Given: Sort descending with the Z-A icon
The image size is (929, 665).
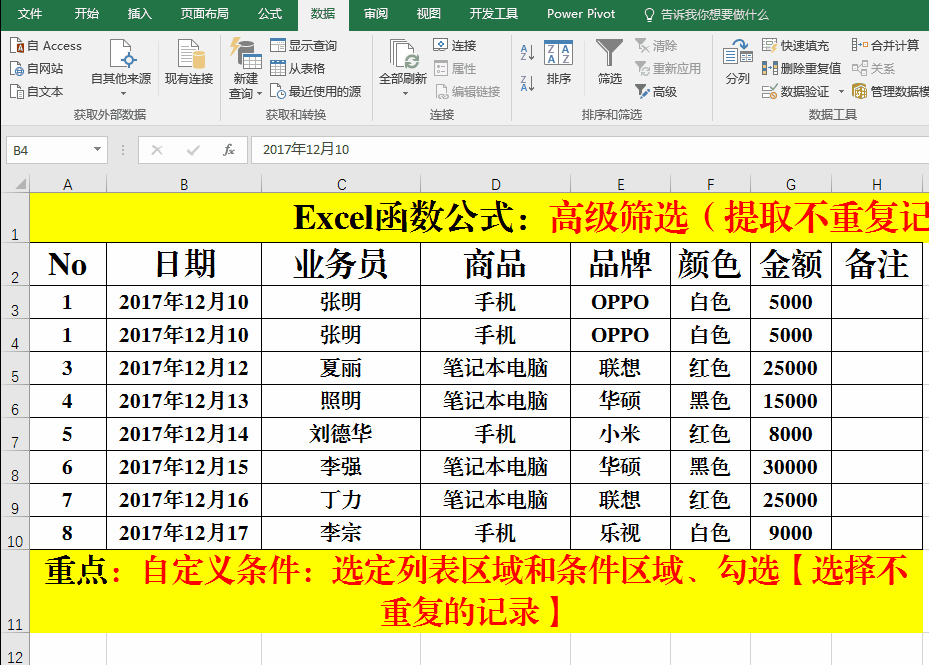Looking at the screenshot, I should click(527, 83).
